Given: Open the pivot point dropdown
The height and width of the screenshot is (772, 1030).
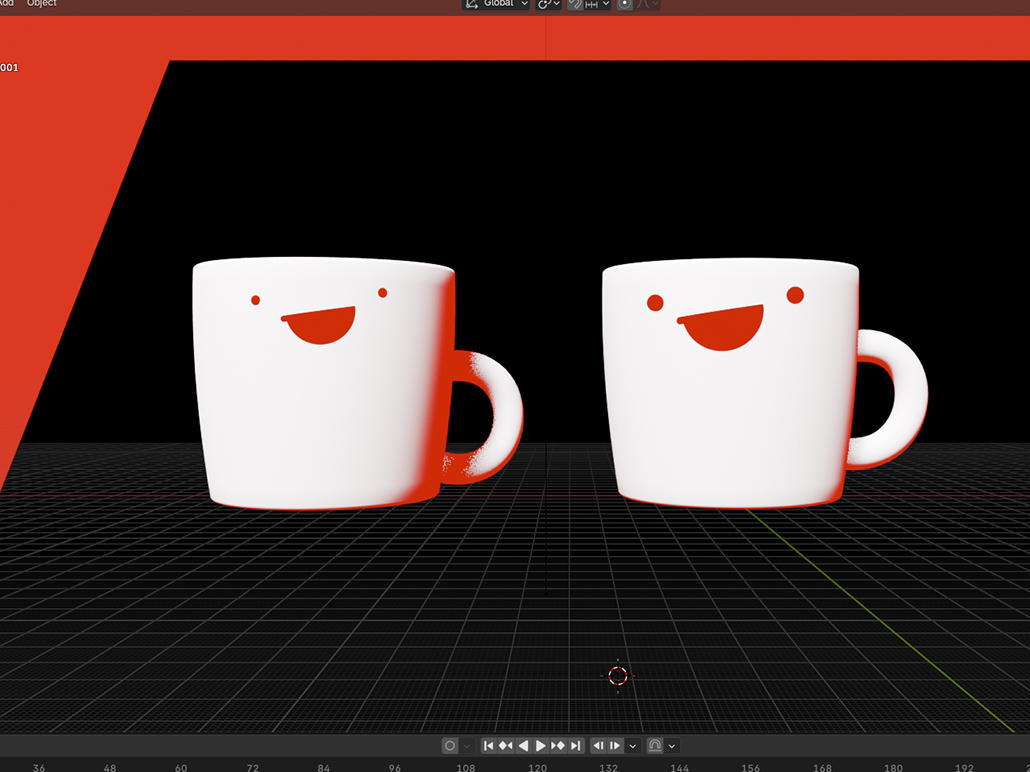Looking at the screenshot, I should click(x=549, y=4).
